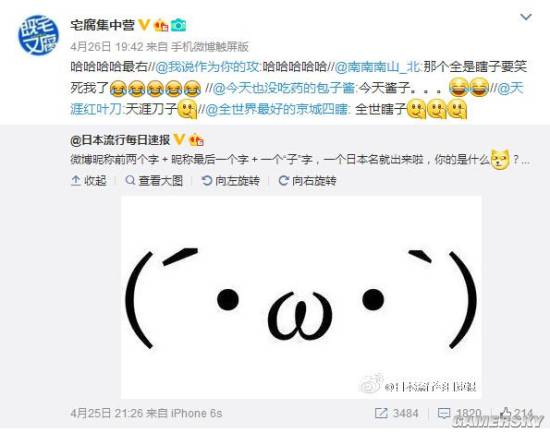Click the 手机微博触屏版 source link
Image resolution: width=550 pixels, height=433 pixels.
(210, 46)
